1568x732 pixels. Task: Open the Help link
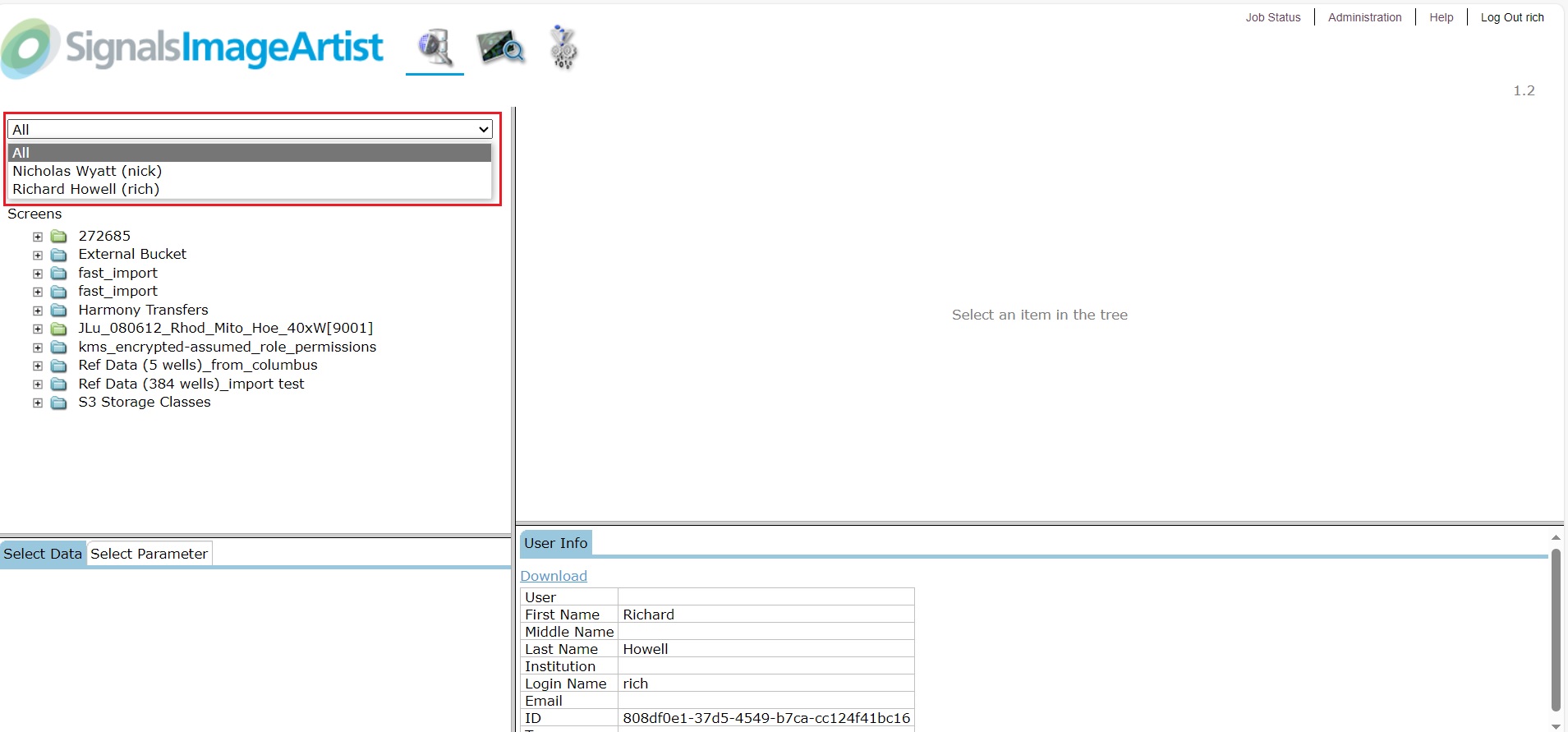[1442, 17]
